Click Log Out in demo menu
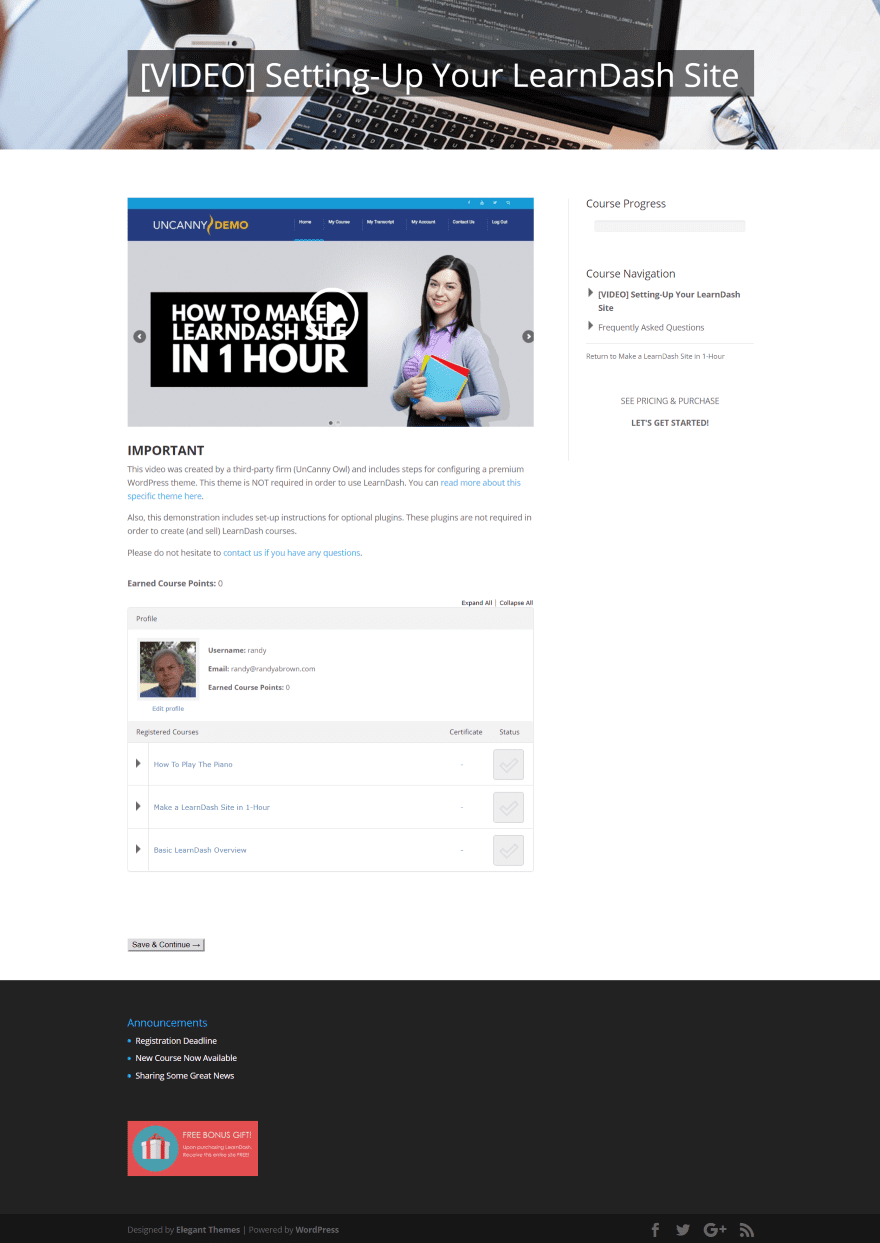This screenshot has height=1243, width=880. click(499, 221)
